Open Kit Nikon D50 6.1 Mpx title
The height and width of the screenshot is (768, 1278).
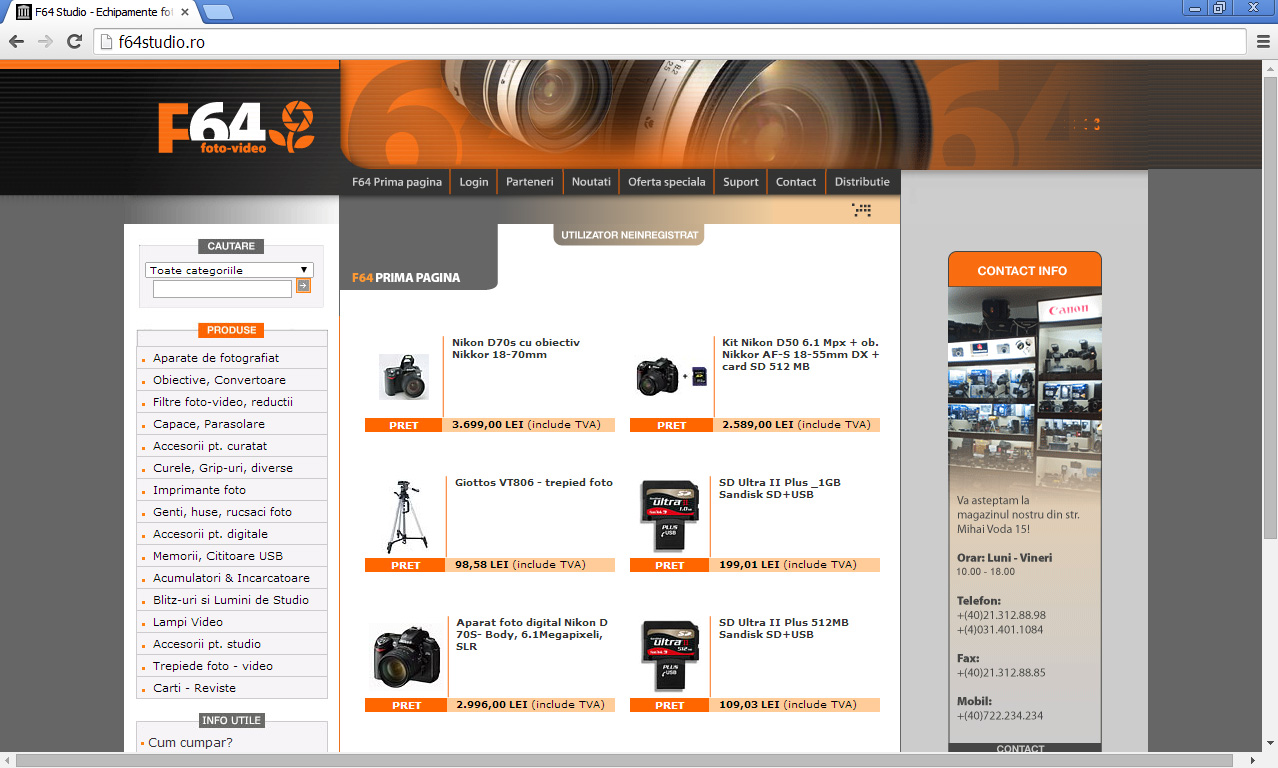(x=801, y=354)
